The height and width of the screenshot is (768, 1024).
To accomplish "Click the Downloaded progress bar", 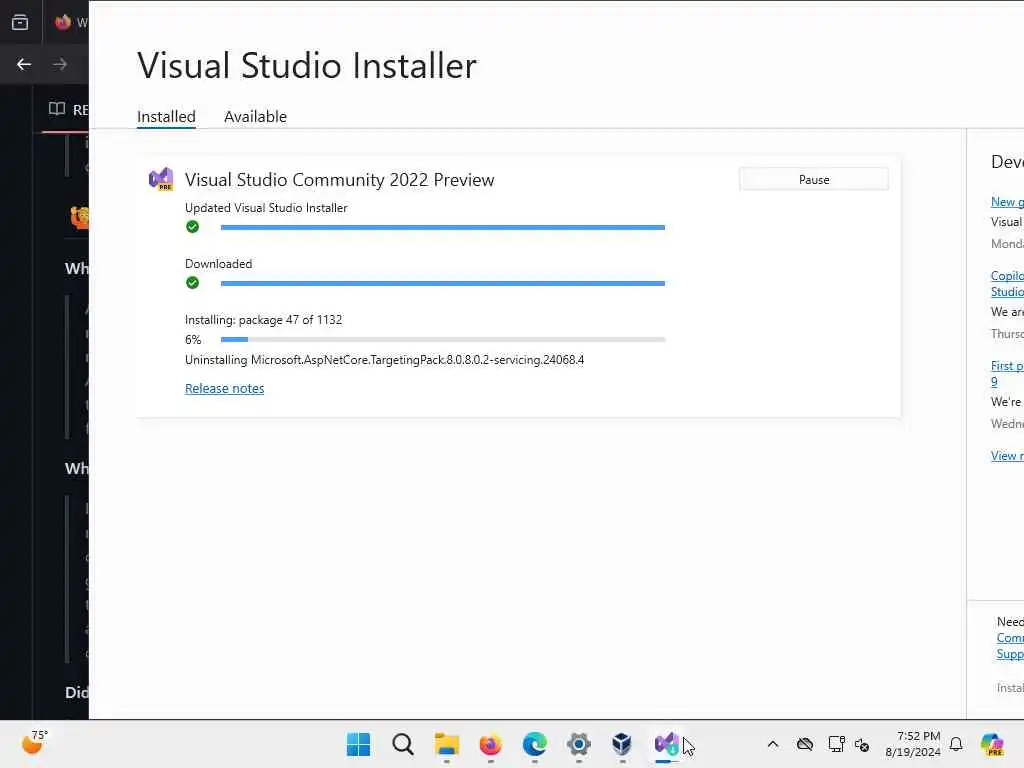I will (443, 283).
